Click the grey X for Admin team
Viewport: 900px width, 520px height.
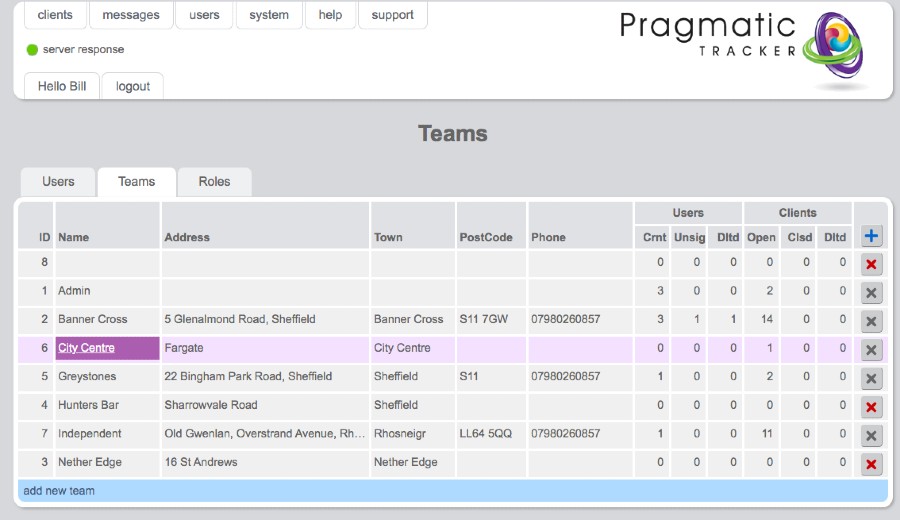coord(871,293)
